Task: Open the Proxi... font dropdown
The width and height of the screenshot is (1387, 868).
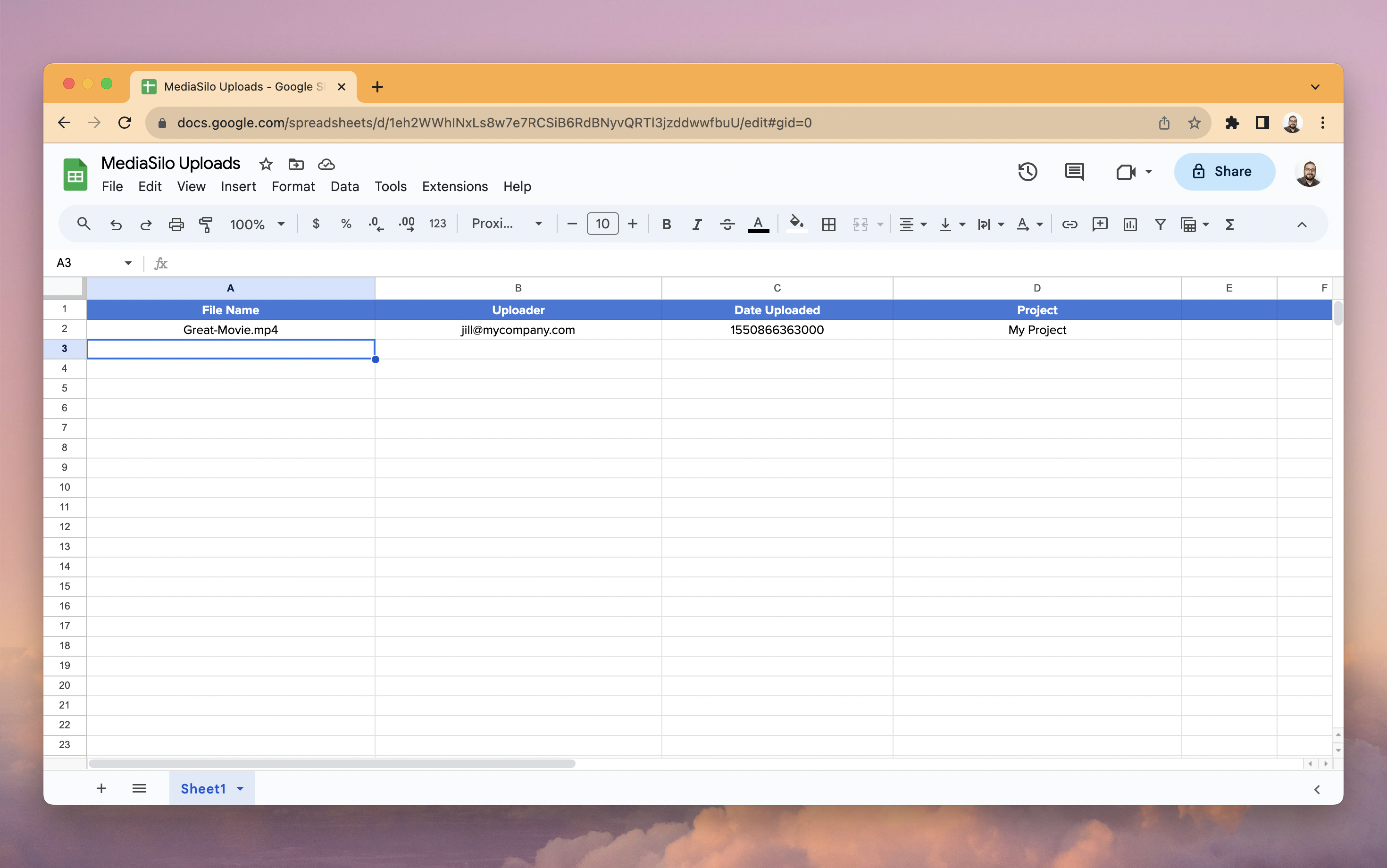Action: point(507,224)
